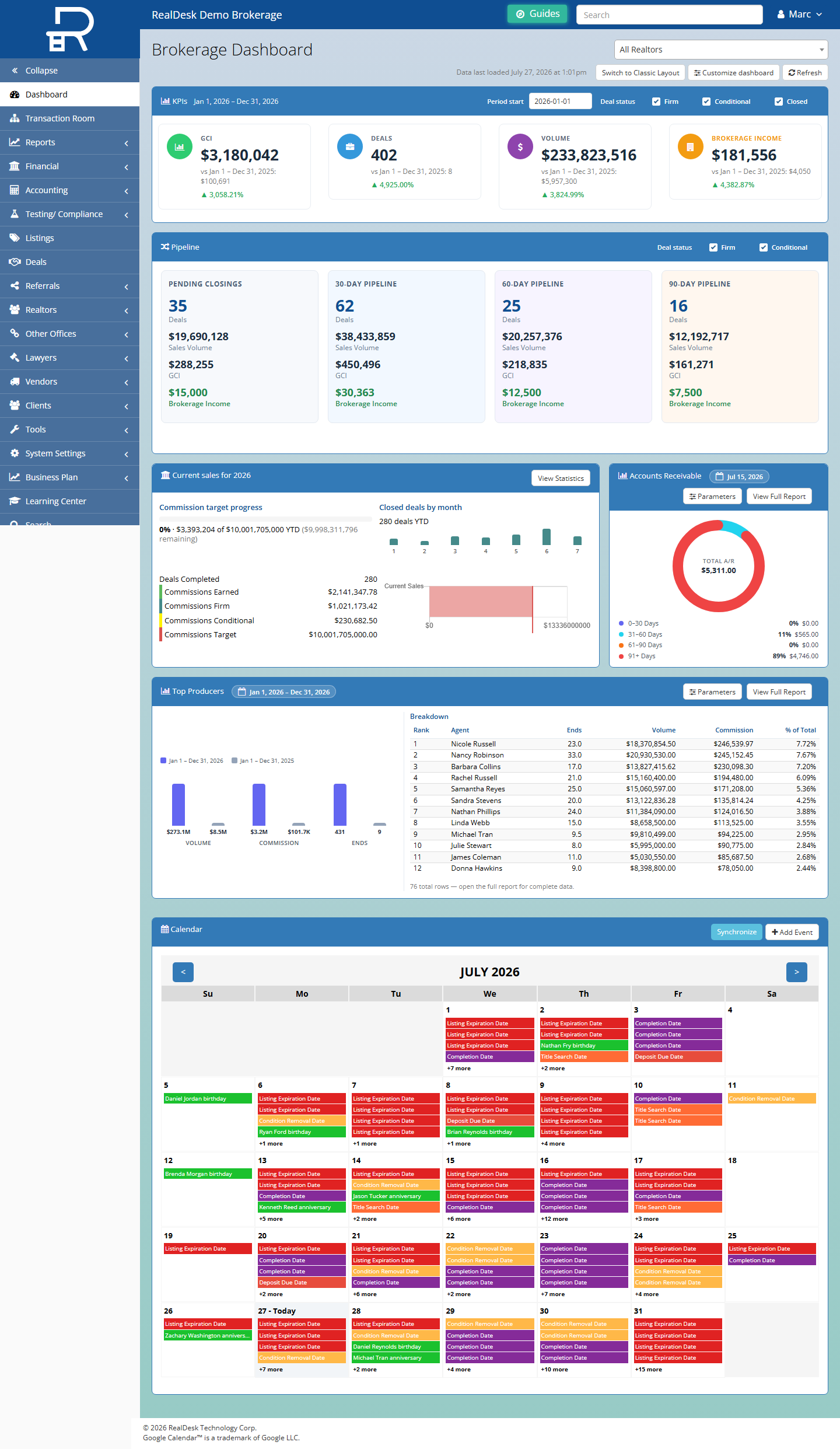The height and width of the screenshot is (1449, 840).
Task: Click the Collapse double-chevron icon
Action: click(x=15, y=71)
